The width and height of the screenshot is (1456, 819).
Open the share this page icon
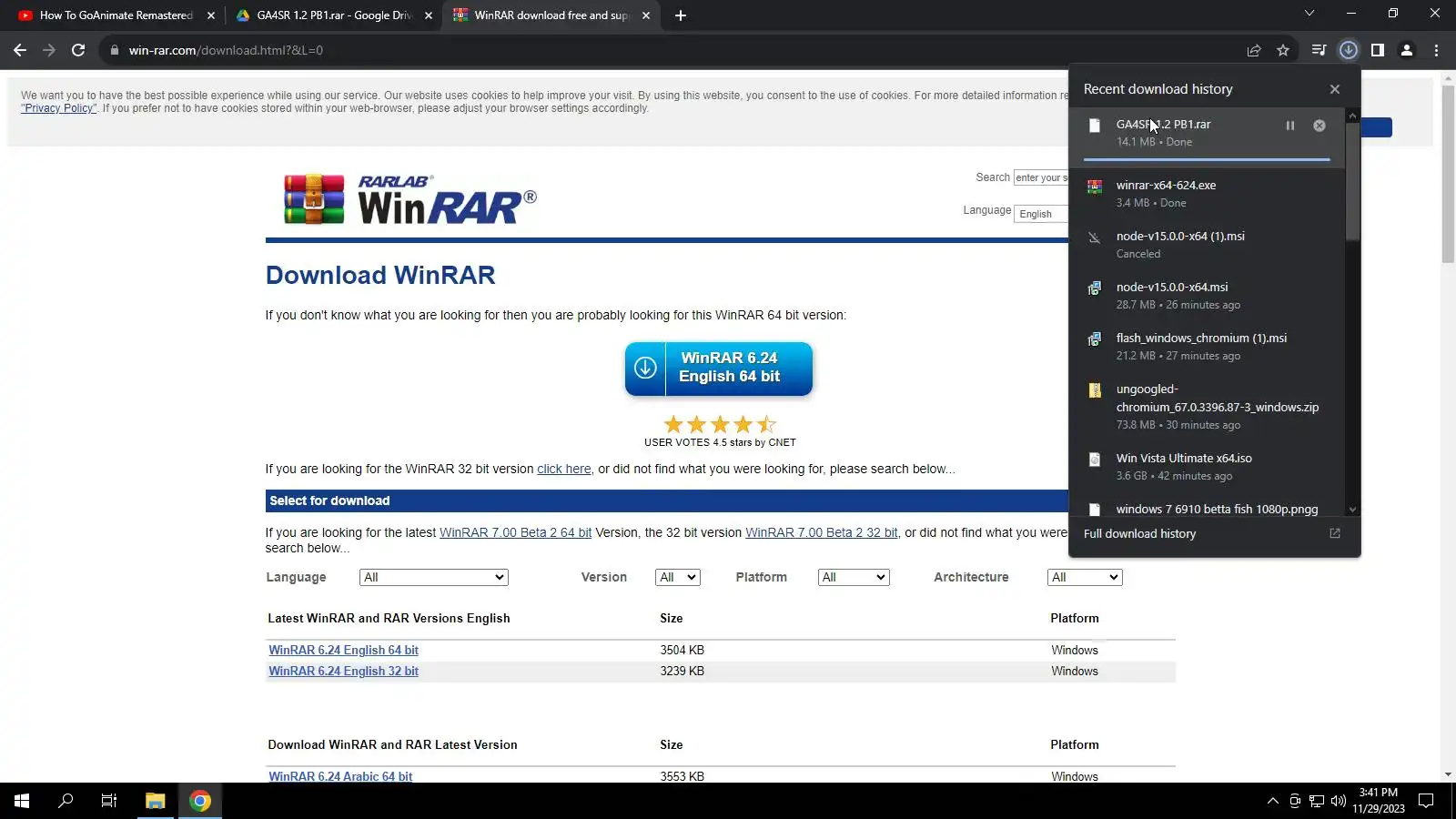(1254, 50)
